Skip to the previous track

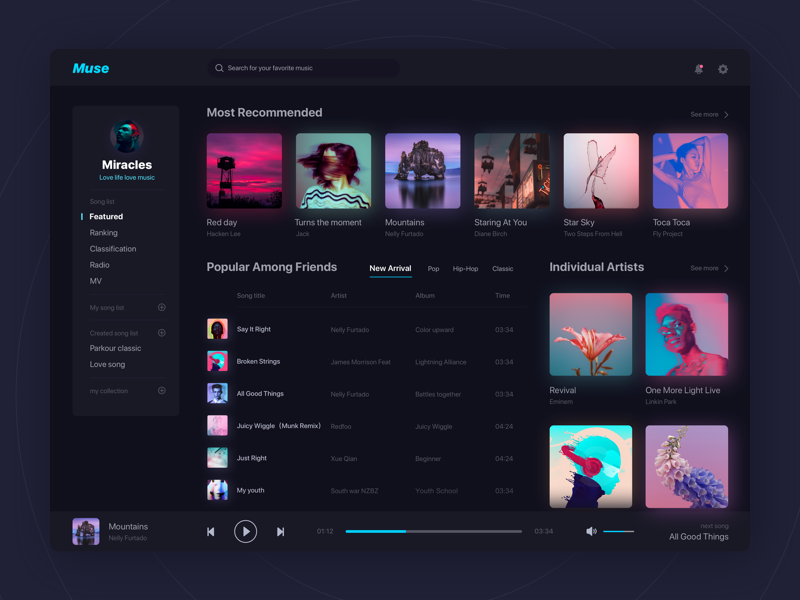pos(211,532)
